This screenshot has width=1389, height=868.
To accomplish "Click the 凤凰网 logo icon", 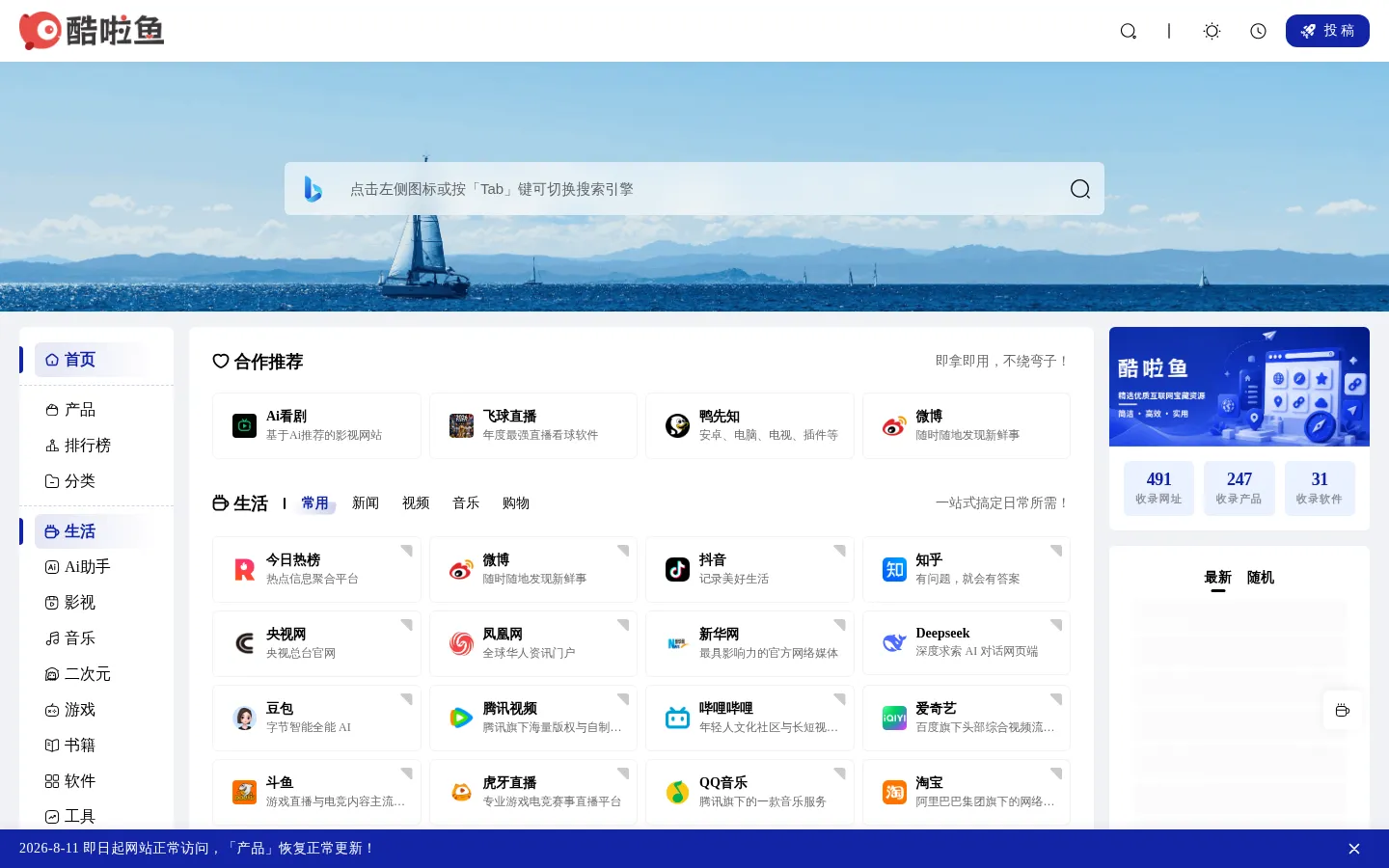I will (461, 643).
